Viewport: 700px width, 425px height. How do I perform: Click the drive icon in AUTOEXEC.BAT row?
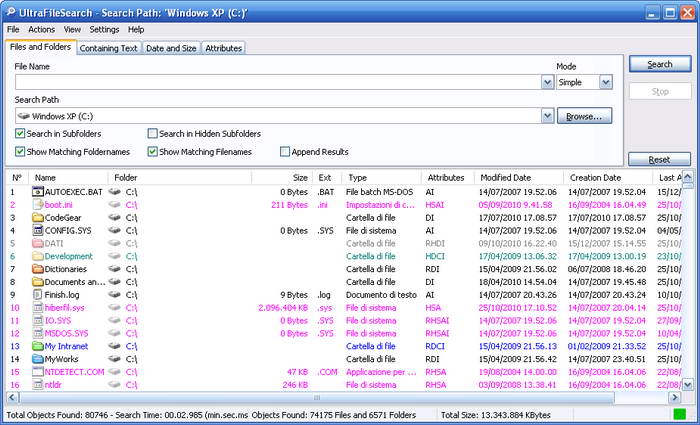115,192
